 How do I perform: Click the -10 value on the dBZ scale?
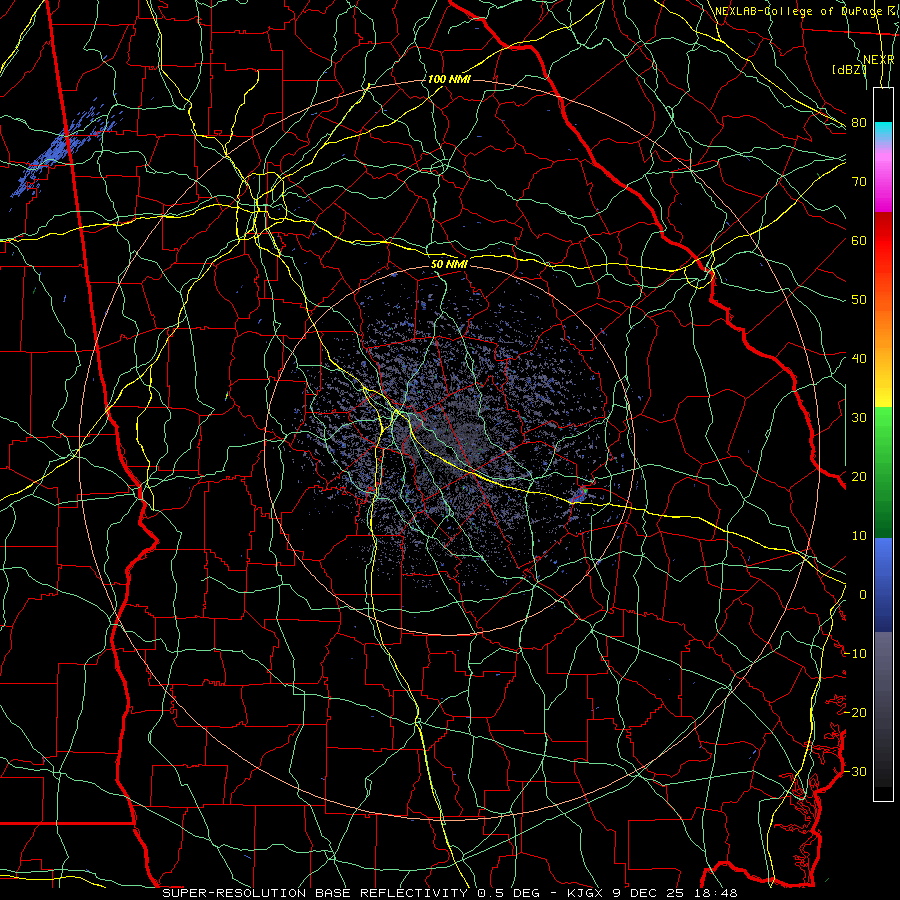coord(856,654)
